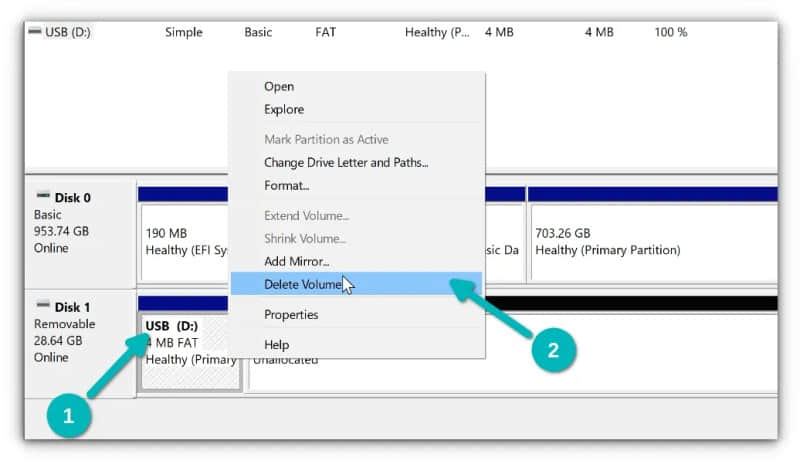Image resolution: width=800 pixels, height=464 pixels.
Task: Click the Healthy (P... status cell
Action: (x=437, y=32)
